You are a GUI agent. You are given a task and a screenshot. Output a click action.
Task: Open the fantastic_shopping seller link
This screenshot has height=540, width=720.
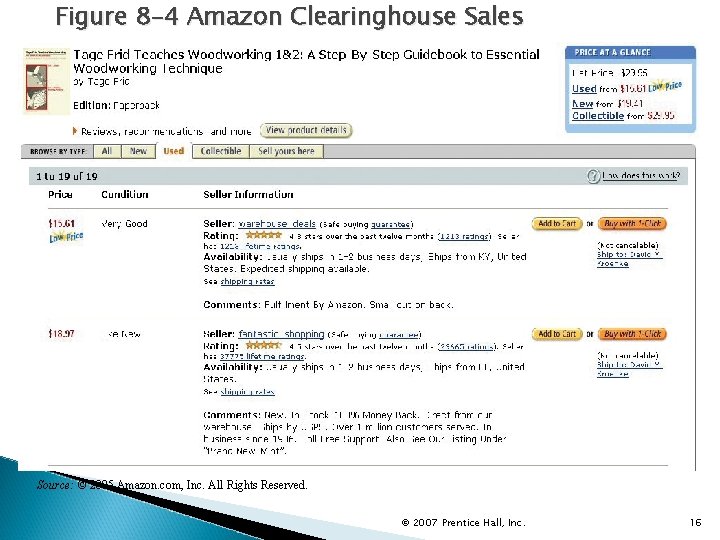pos(281,334)
